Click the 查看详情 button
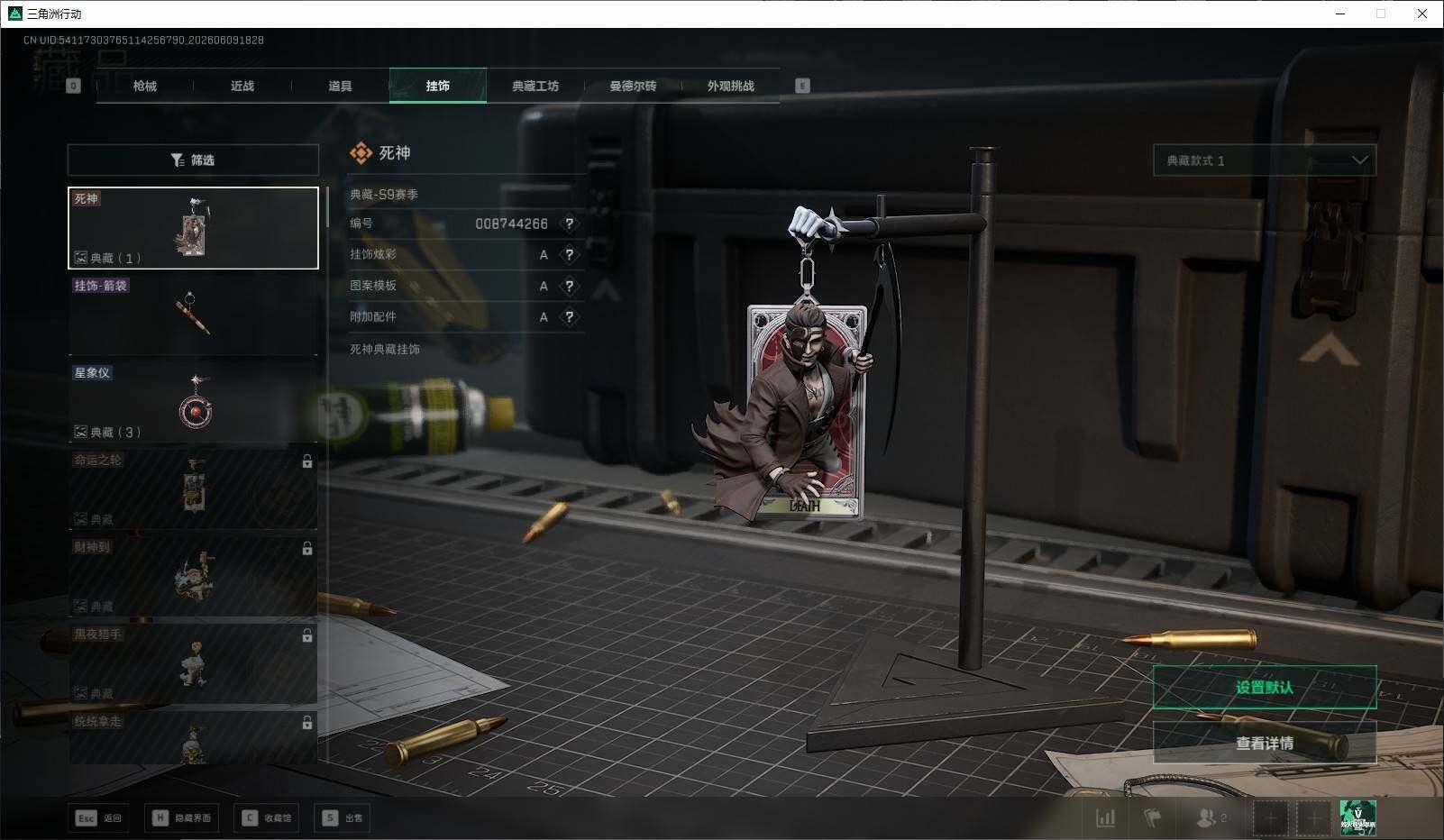This screenshot has width=1444, height=840. coord(1265,743)
